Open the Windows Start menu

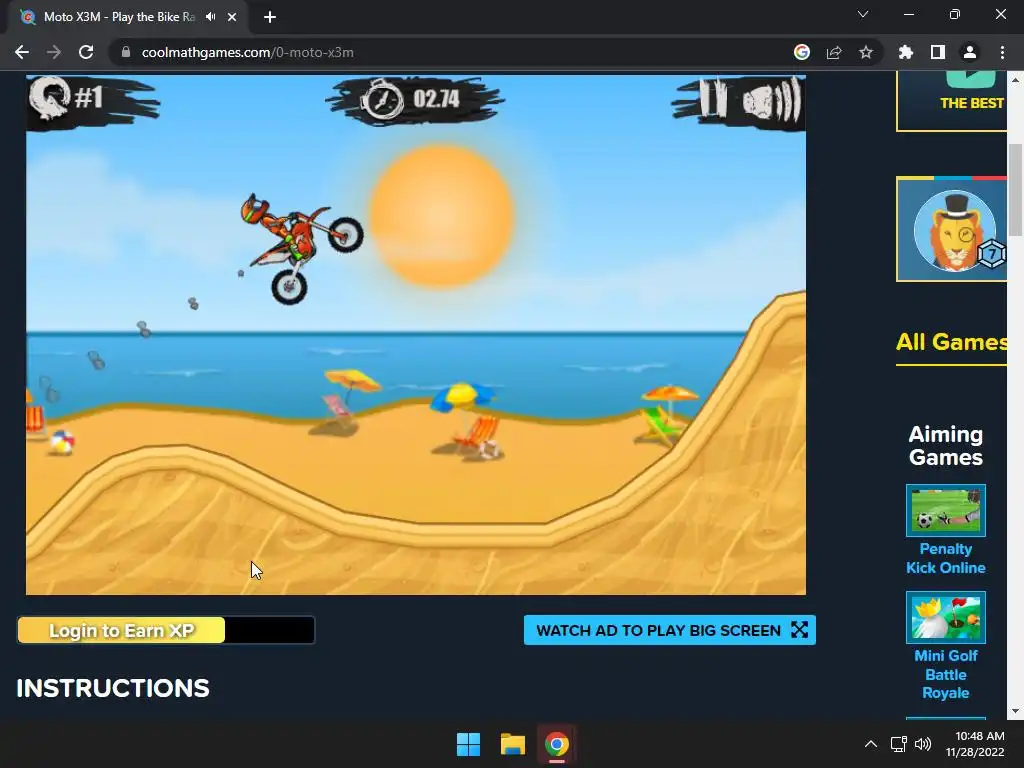468,744
